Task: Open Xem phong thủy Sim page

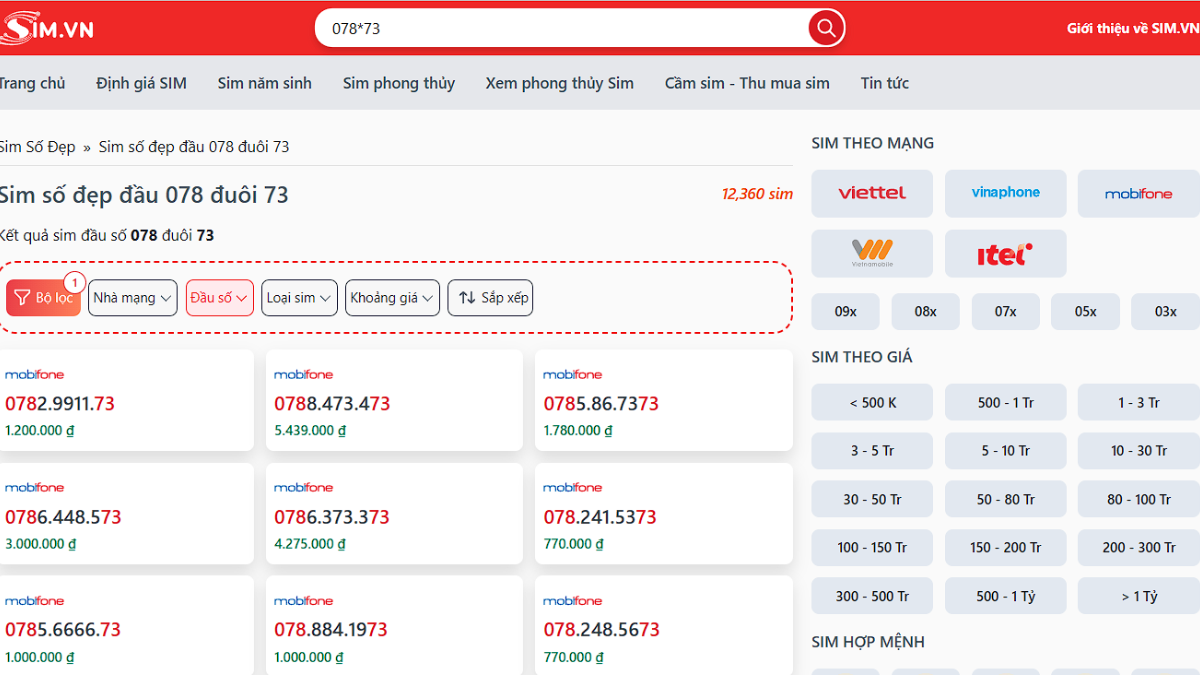Action: [559, 83]
